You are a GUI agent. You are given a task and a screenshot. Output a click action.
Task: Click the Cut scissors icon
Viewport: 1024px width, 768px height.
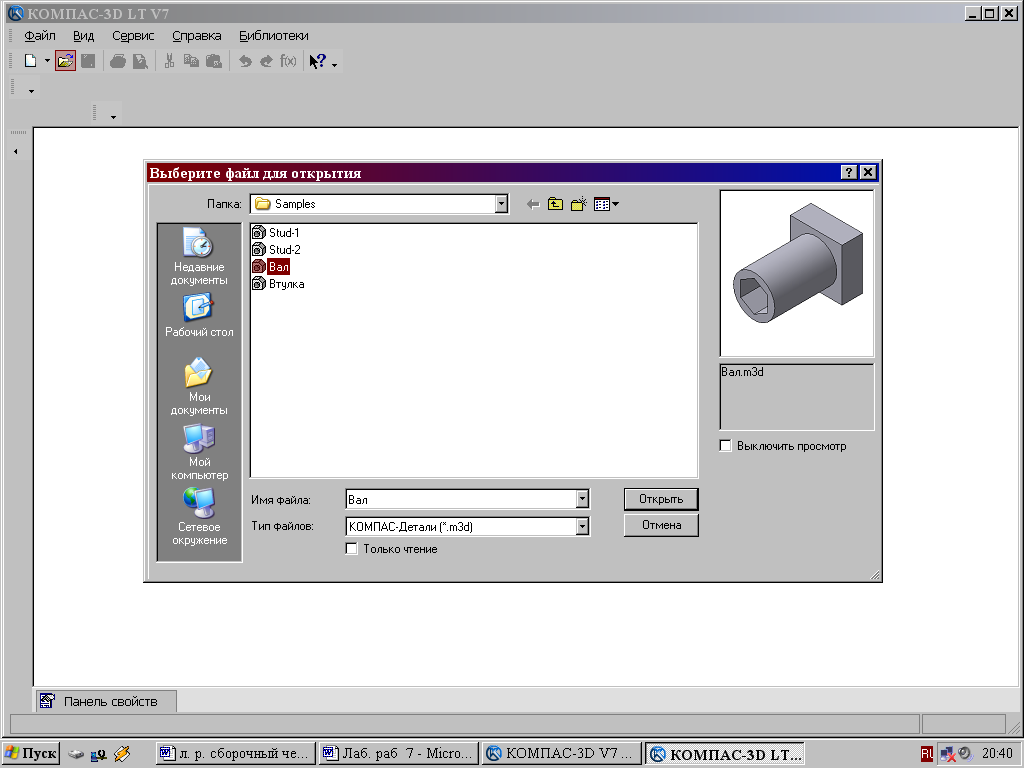(x=169, y=61)
